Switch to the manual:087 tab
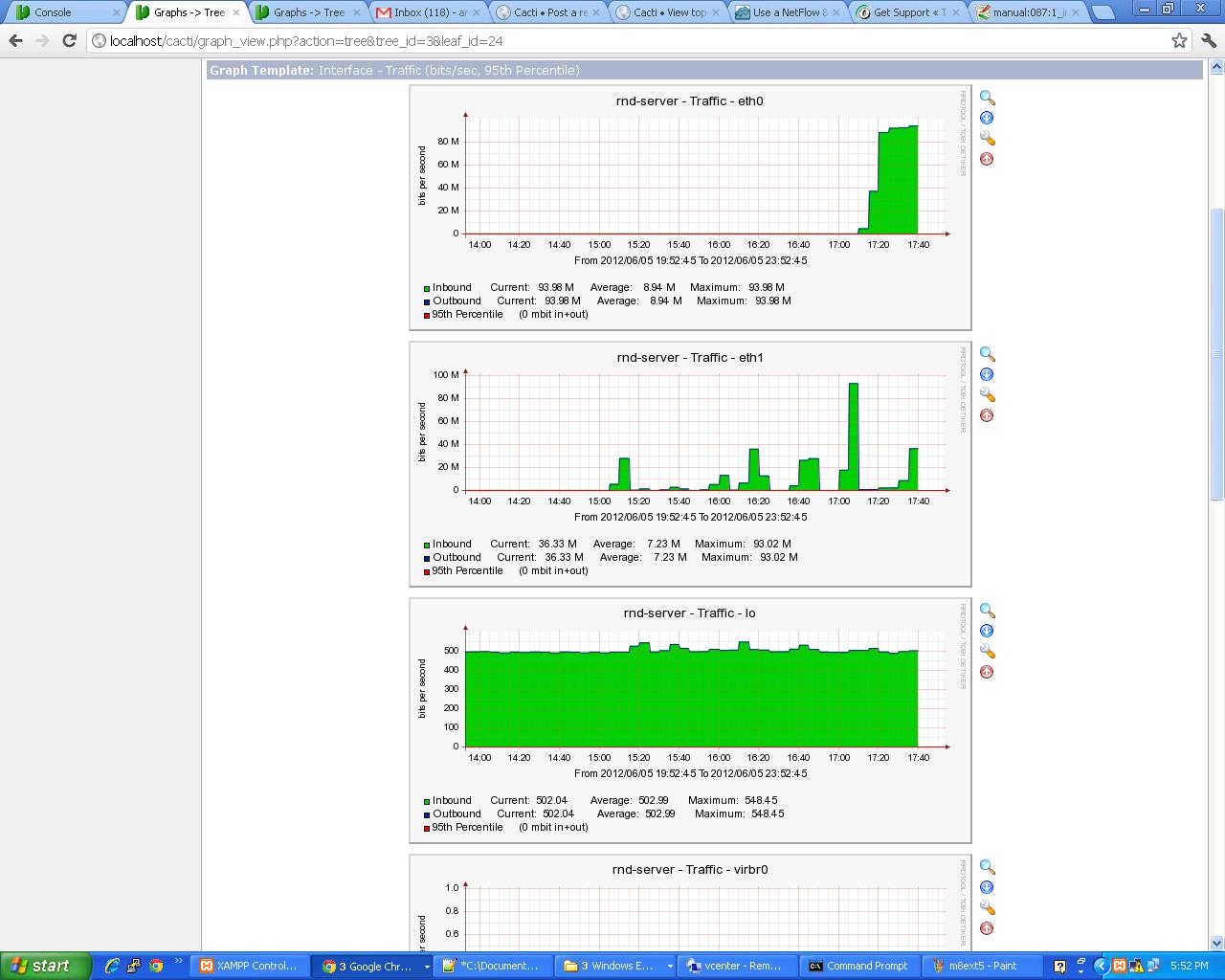Screen dimensions: 1225x980 point(1029,12)
